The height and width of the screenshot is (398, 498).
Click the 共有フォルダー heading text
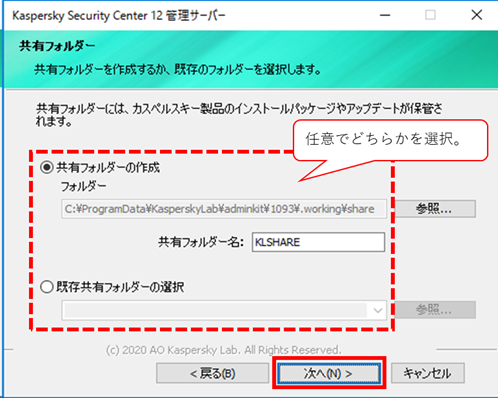pos(57,46)
